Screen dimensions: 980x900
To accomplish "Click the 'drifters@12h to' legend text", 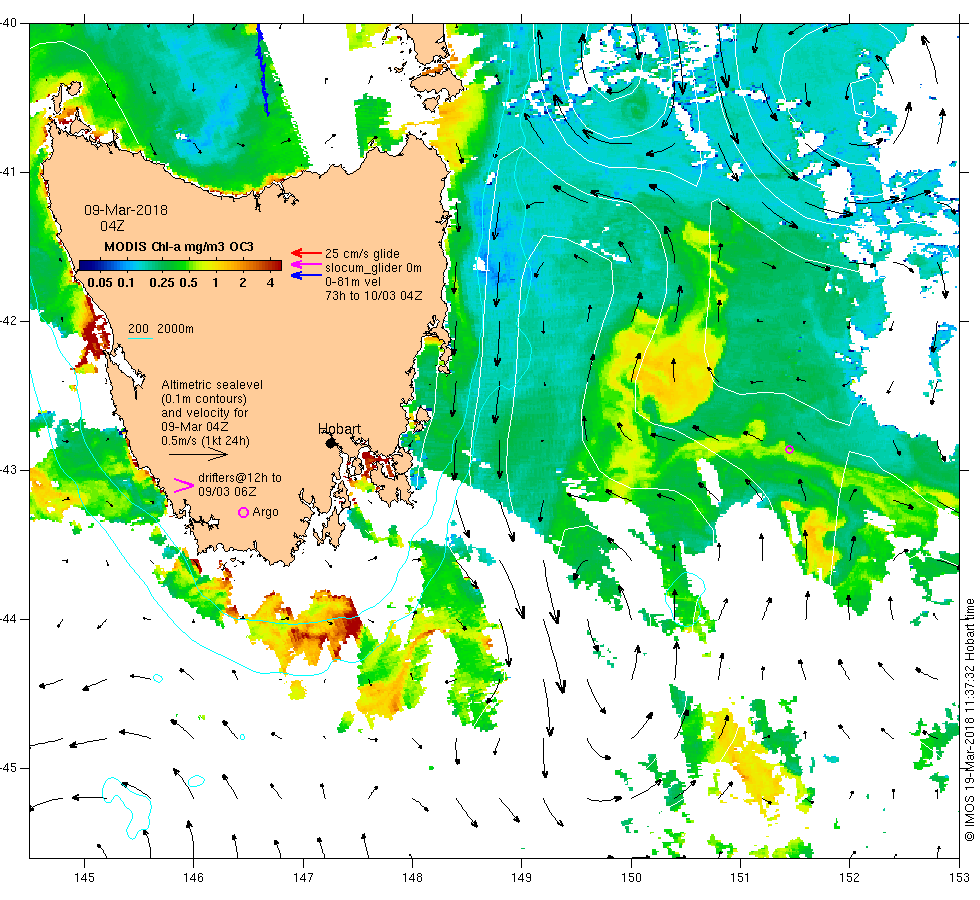I will pos(240,478).
